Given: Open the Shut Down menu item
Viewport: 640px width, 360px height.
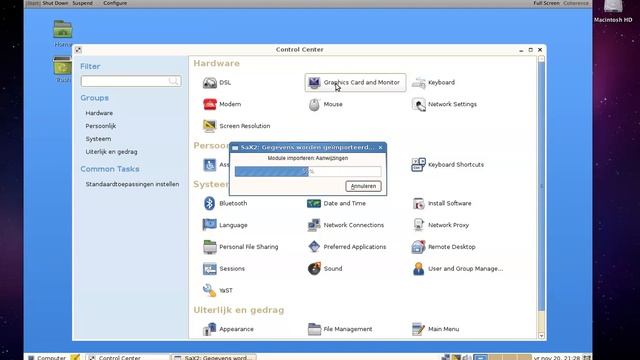Looking at the screenshot, I should point(55,3).
